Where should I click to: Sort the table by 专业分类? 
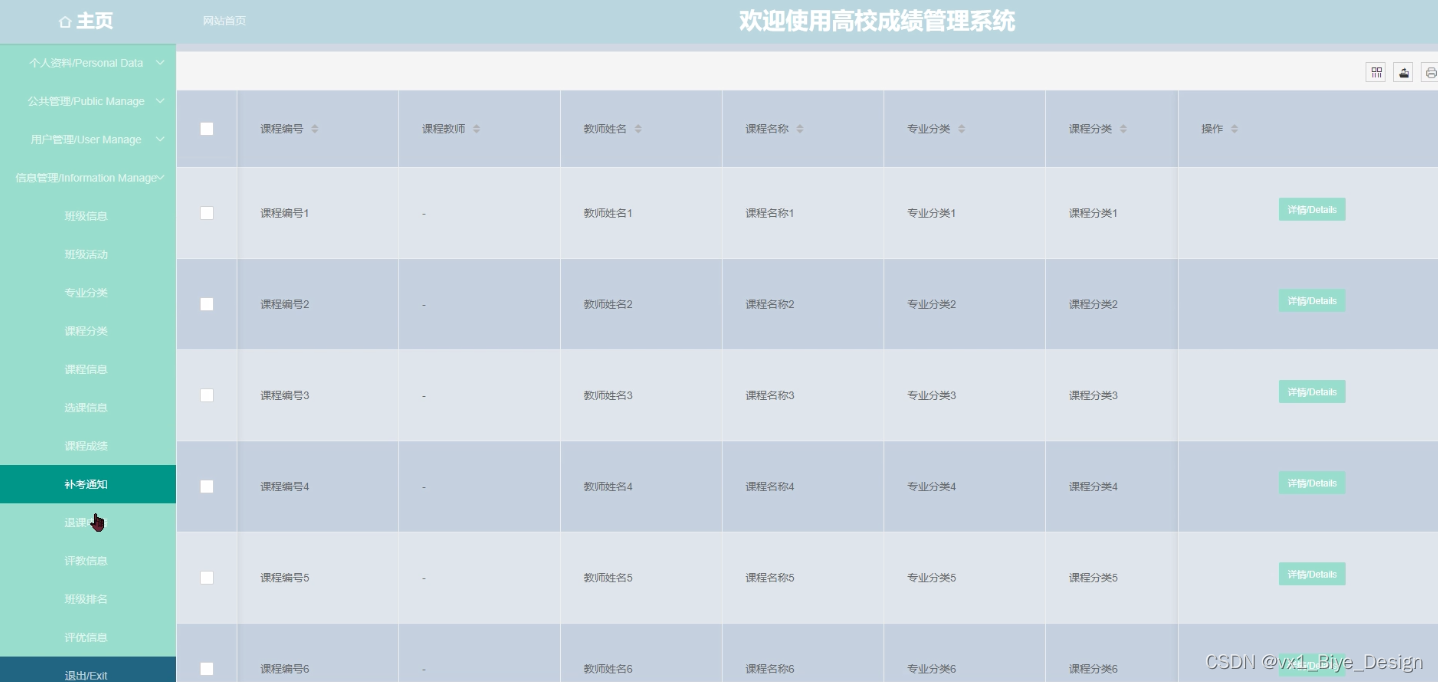(963, 128)
